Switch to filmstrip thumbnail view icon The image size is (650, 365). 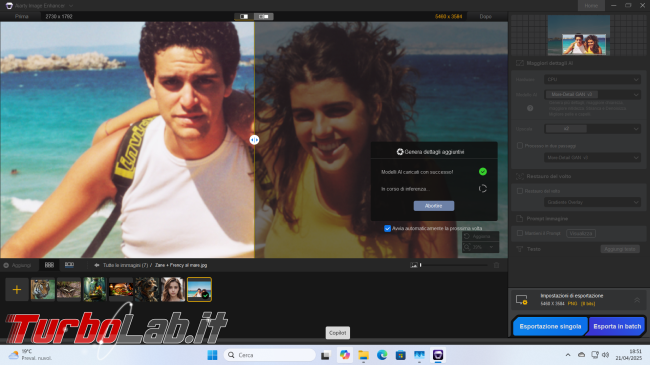click(69, 265)
